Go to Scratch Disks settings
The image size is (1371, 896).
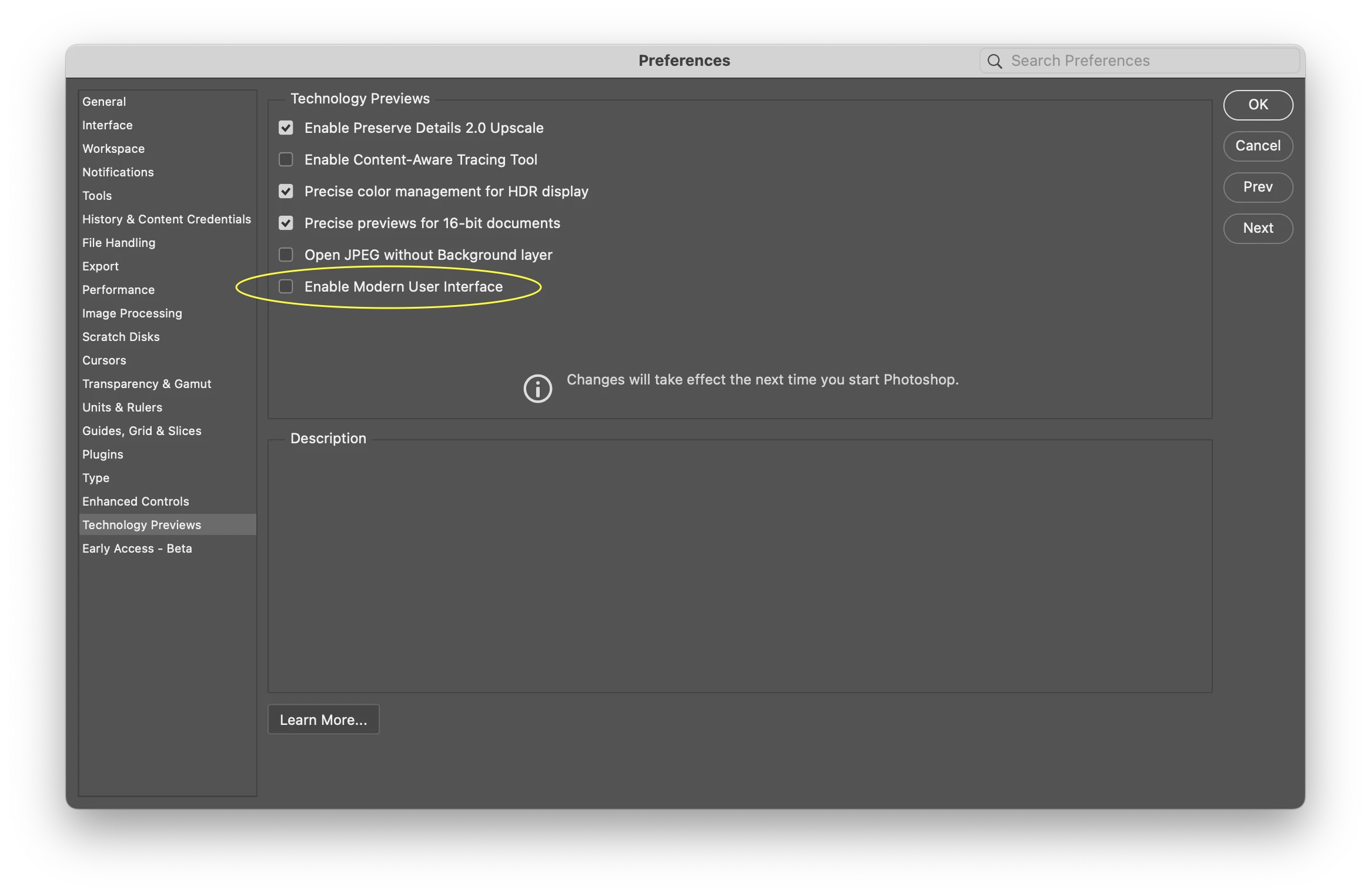(121, 337)
